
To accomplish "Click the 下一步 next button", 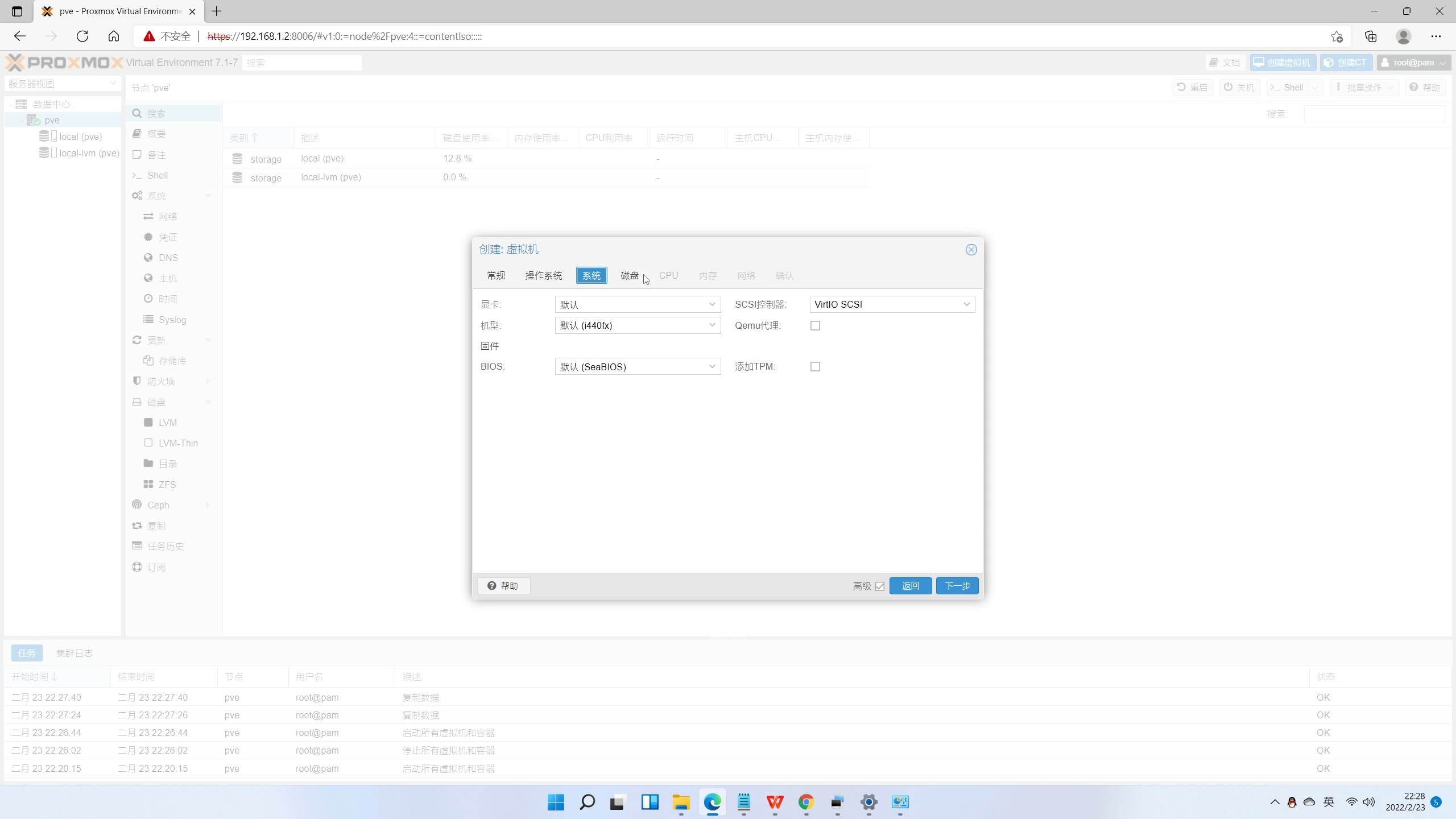I will pos(957,586).
